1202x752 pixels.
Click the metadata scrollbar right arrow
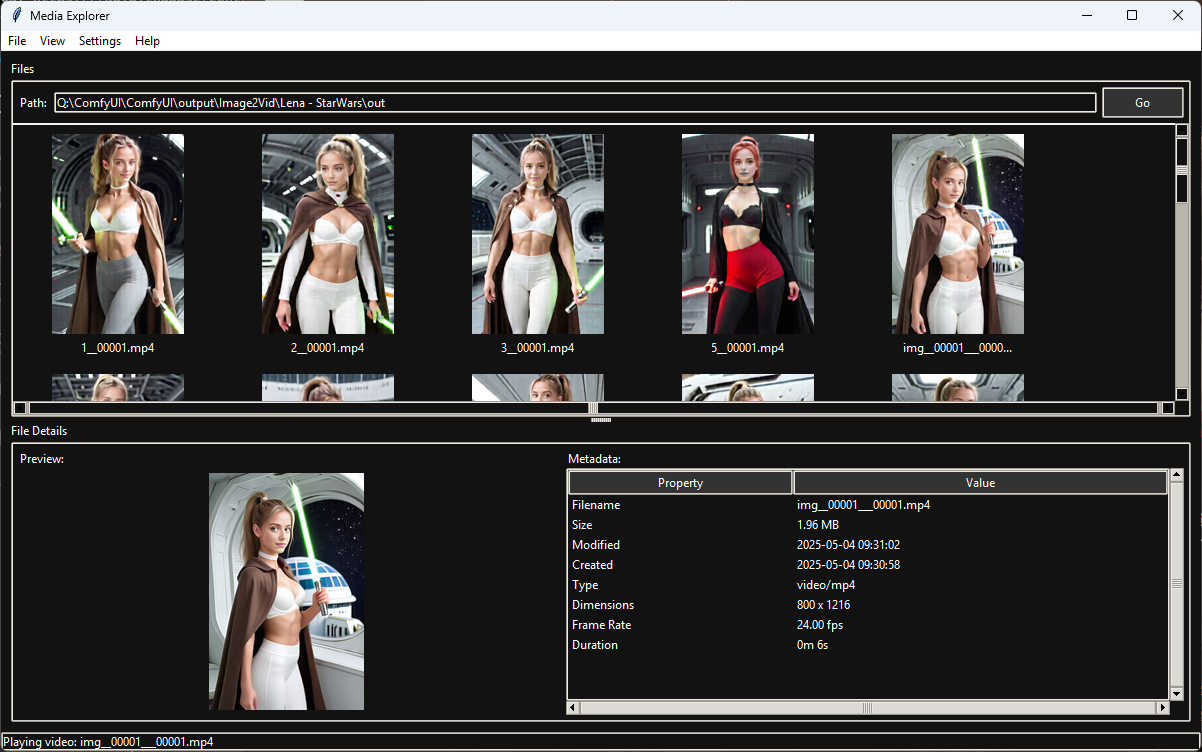point(1162,707)
